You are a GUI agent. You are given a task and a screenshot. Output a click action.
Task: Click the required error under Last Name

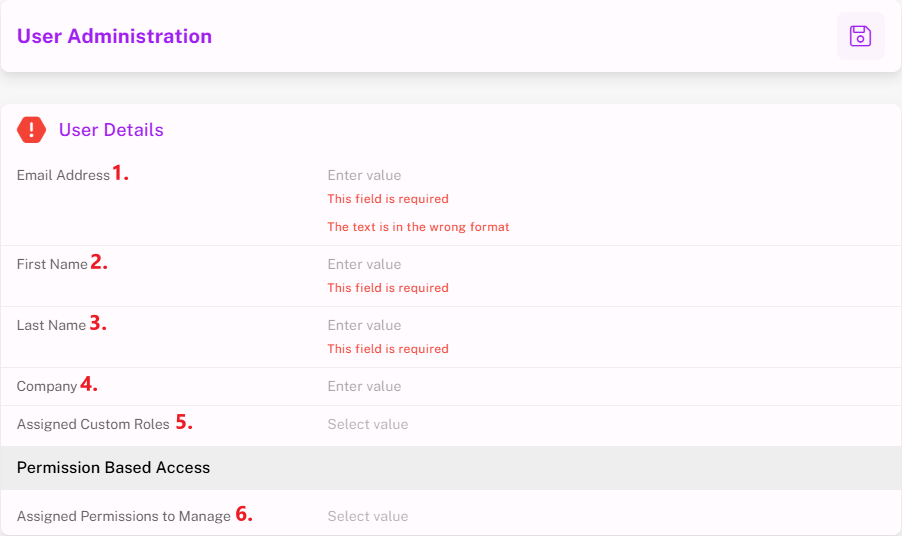coord(388,349)
